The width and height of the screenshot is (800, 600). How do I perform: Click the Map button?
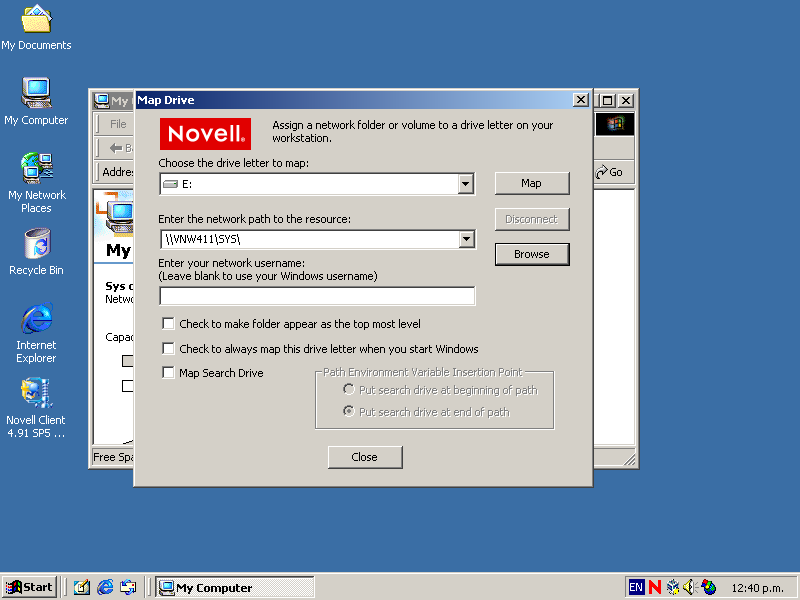[x=532, y=183]
